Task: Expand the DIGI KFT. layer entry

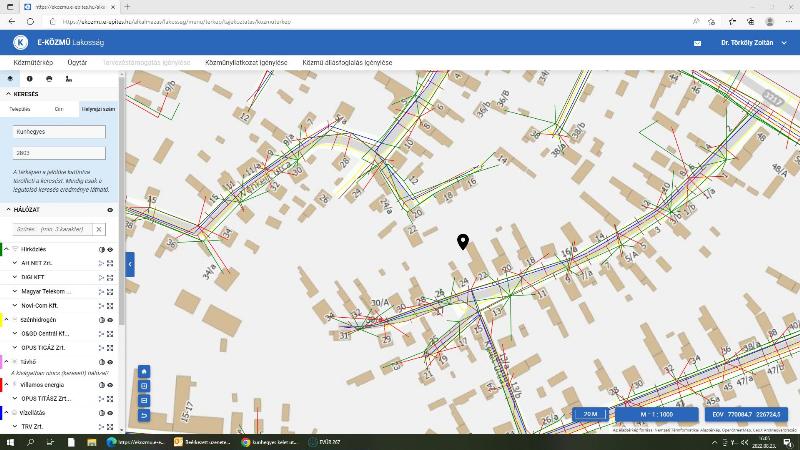Action: (x=15, y=277)
